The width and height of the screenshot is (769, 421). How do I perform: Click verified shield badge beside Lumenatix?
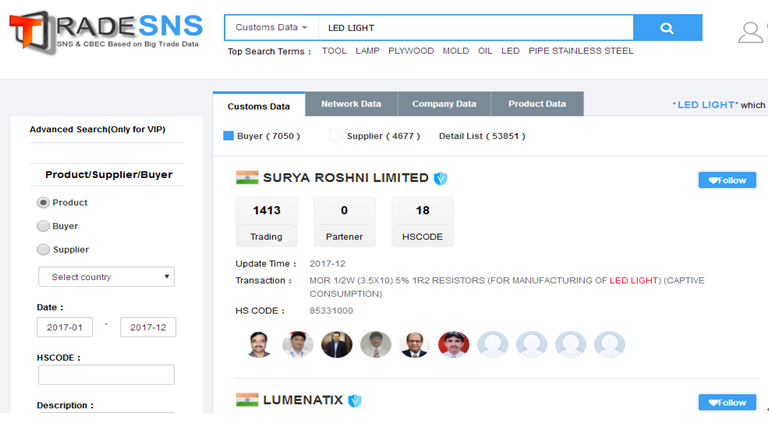[355, 401]
